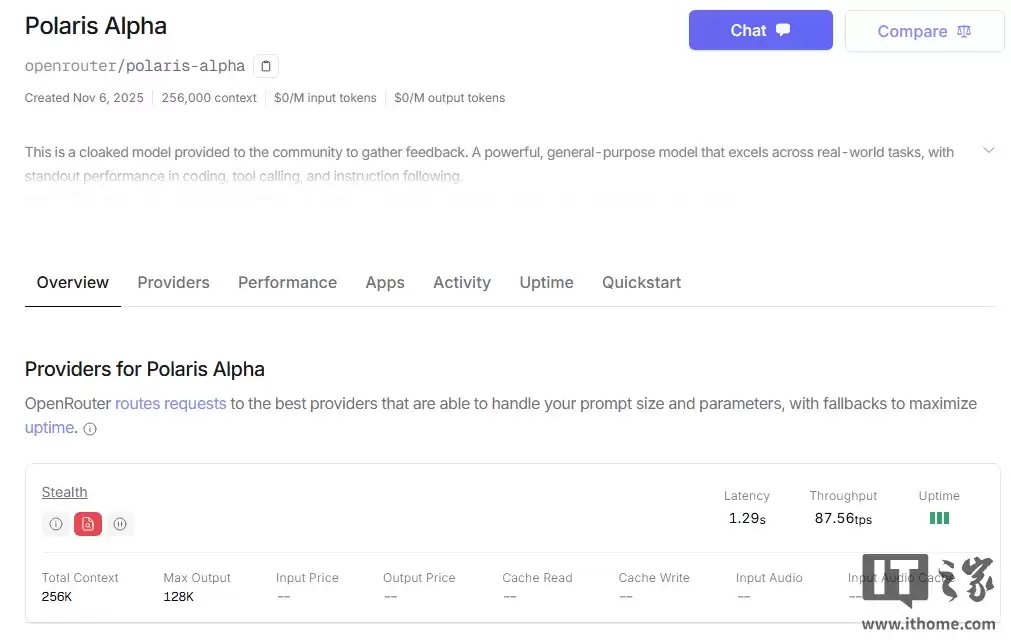The height and width of the screenshot is (643, 1011).
Task: Open the Performance tab
Action: point(287,282)
